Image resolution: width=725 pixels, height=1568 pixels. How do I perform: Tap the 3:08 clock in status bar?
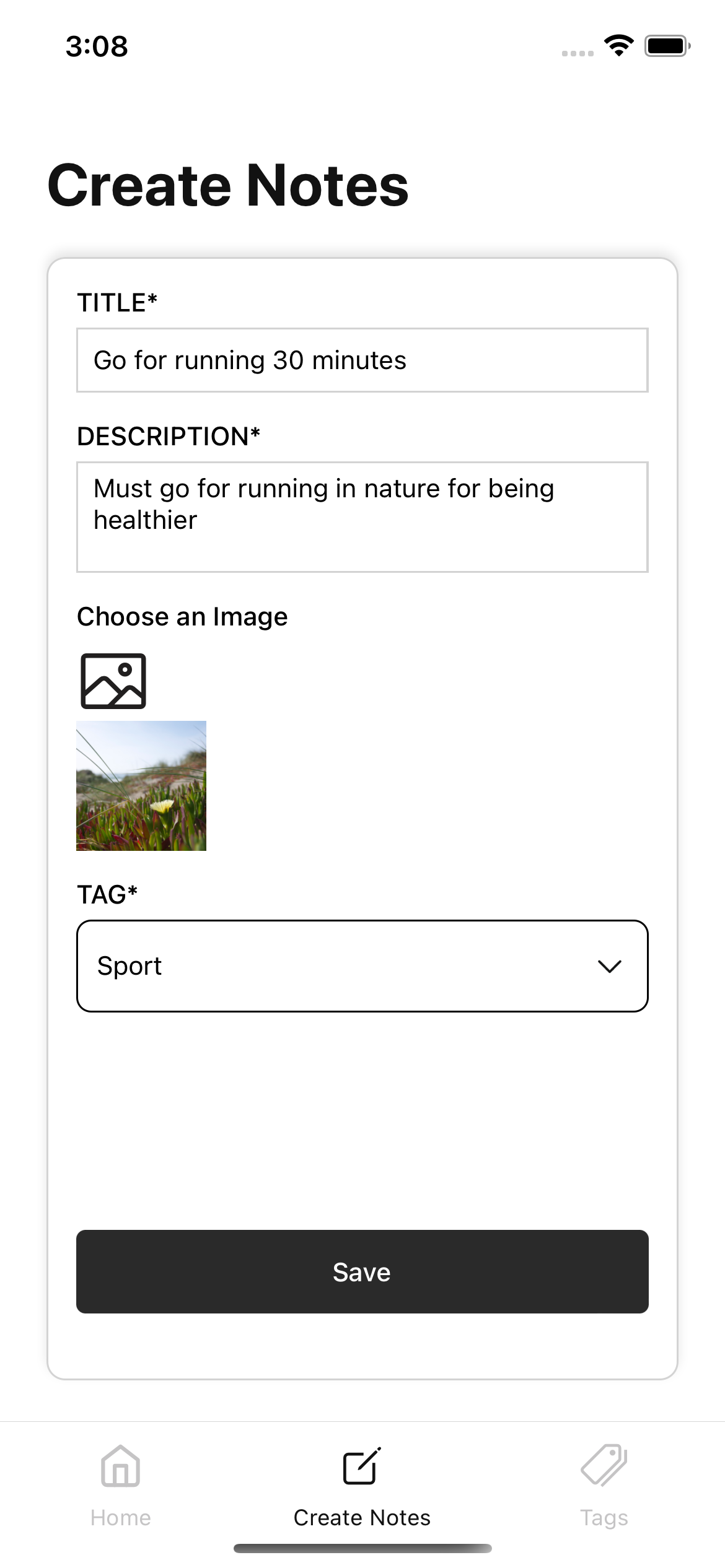97,46
